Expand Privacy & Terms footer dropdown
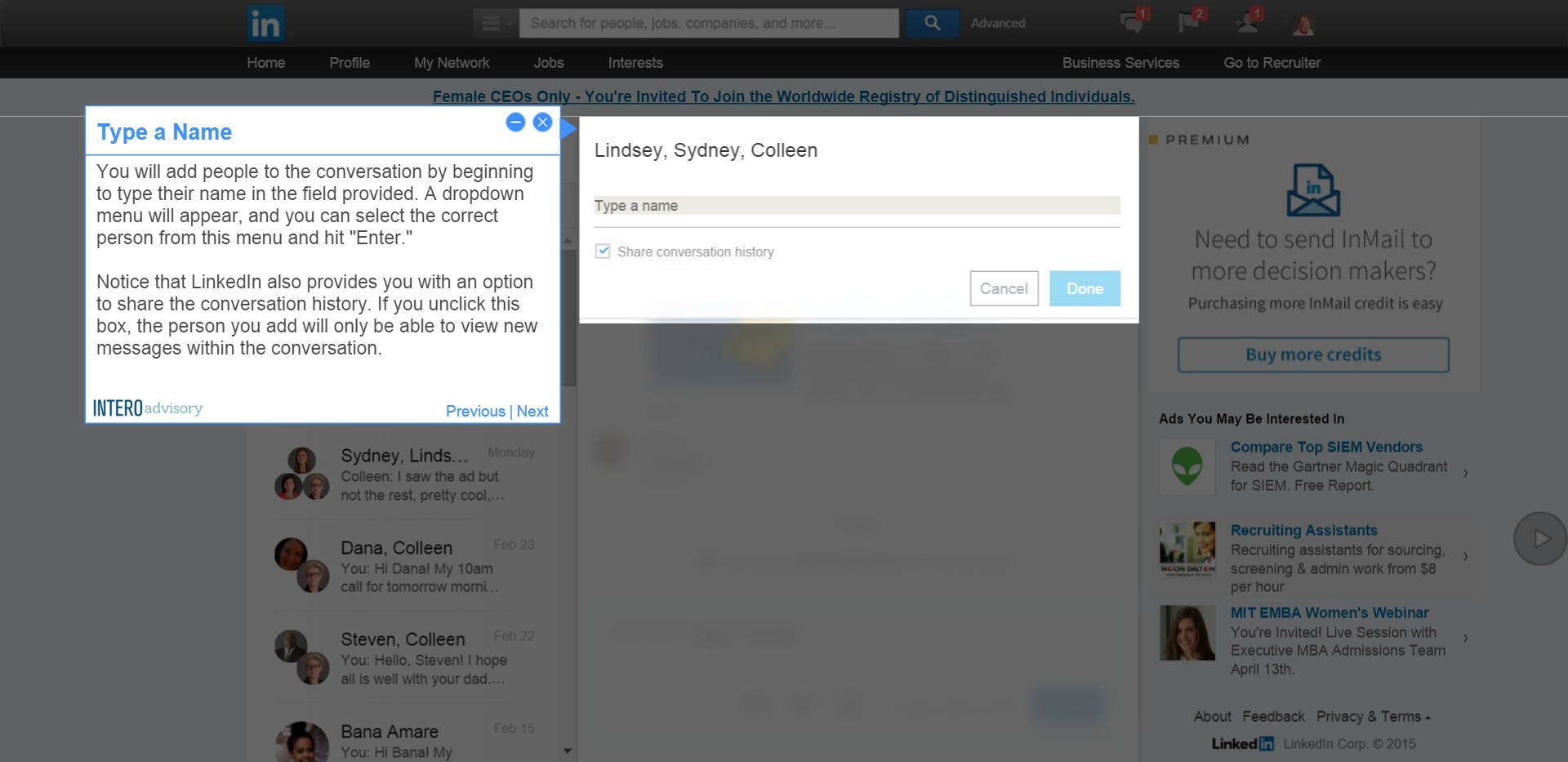Viewport: 1568px width, 762px height. point(1373,716)
